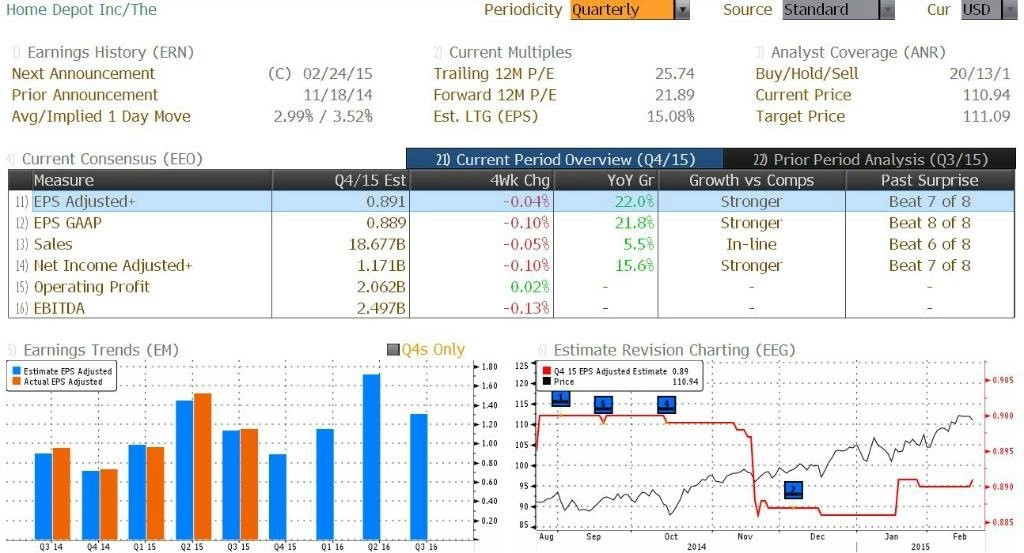Screen dimensions: 1024x553
Task: Click the Home Depot Inc/The title
Action: pyautogui.click(x=82, y=10)
